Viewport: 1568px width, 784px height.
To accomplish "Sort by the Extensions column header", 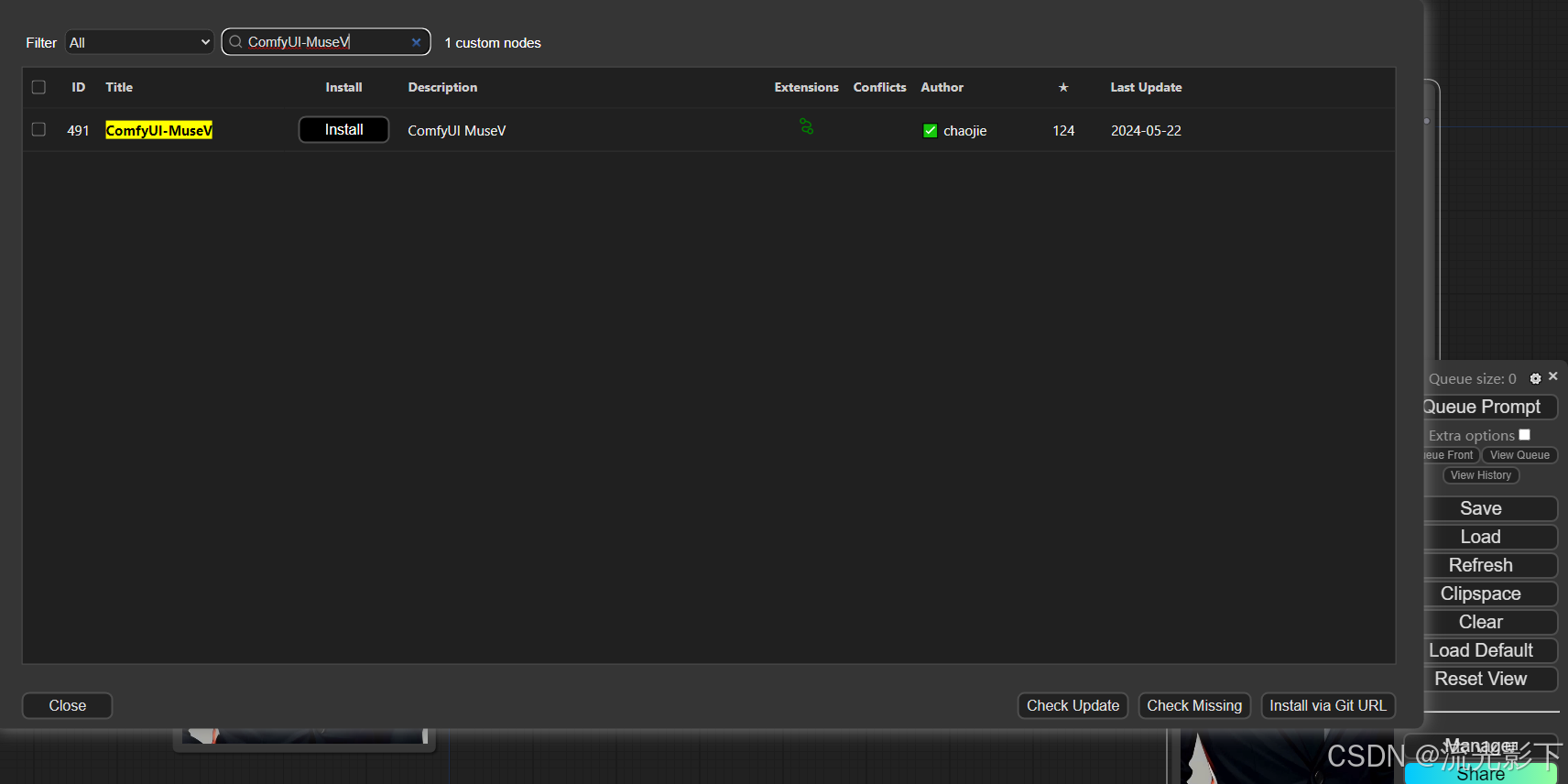I will point(806,87).
